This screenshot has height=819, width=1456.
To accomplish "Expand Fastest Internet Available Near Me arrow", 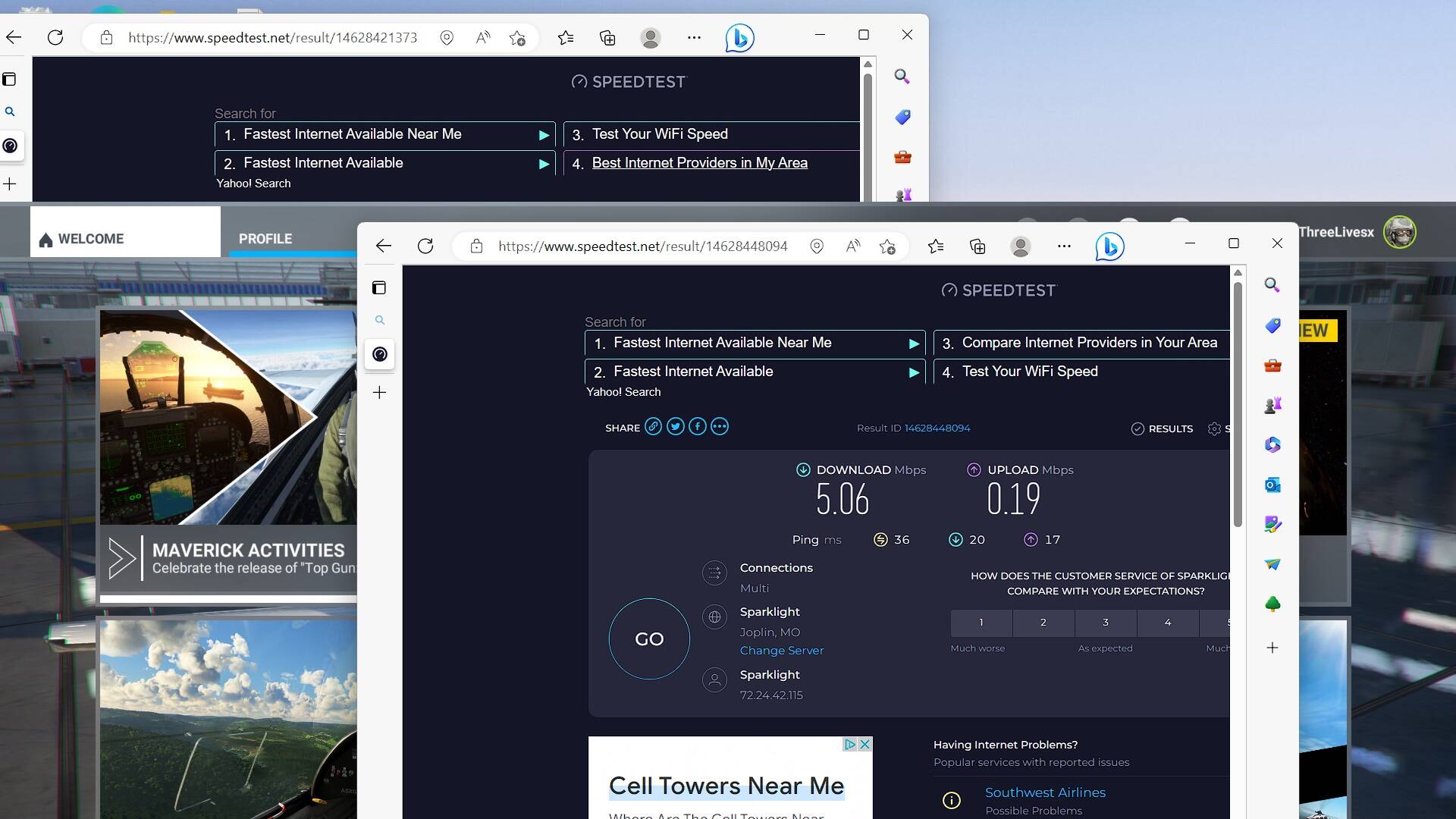I will click(914, 344).
